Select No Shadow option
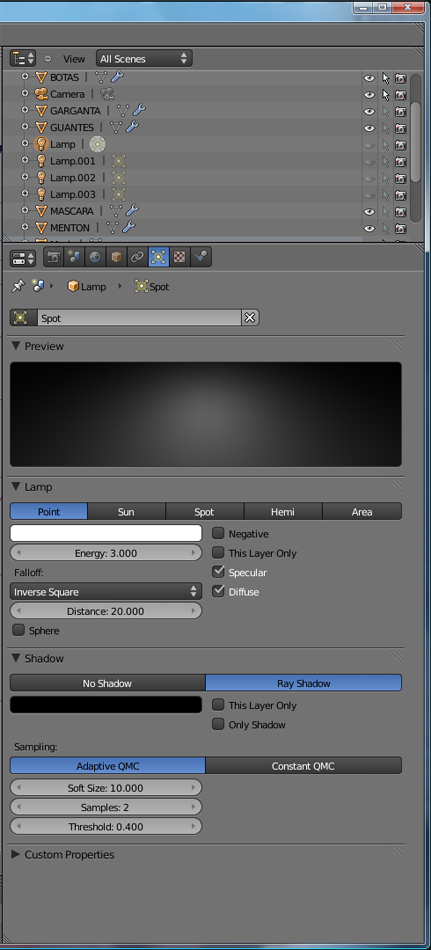 [x=107, y=683]
